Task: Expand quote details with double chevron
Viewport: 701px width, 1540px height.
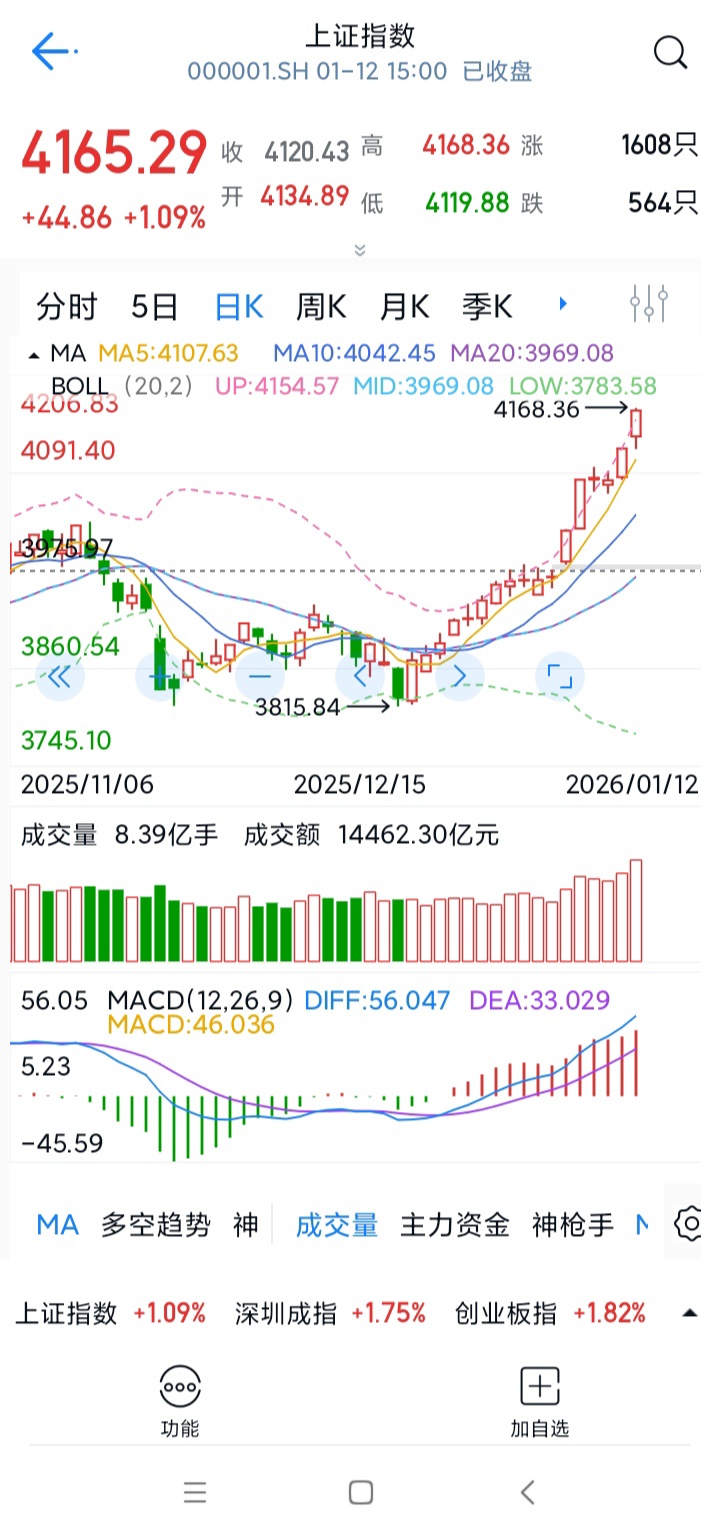Action: (360, 250)
